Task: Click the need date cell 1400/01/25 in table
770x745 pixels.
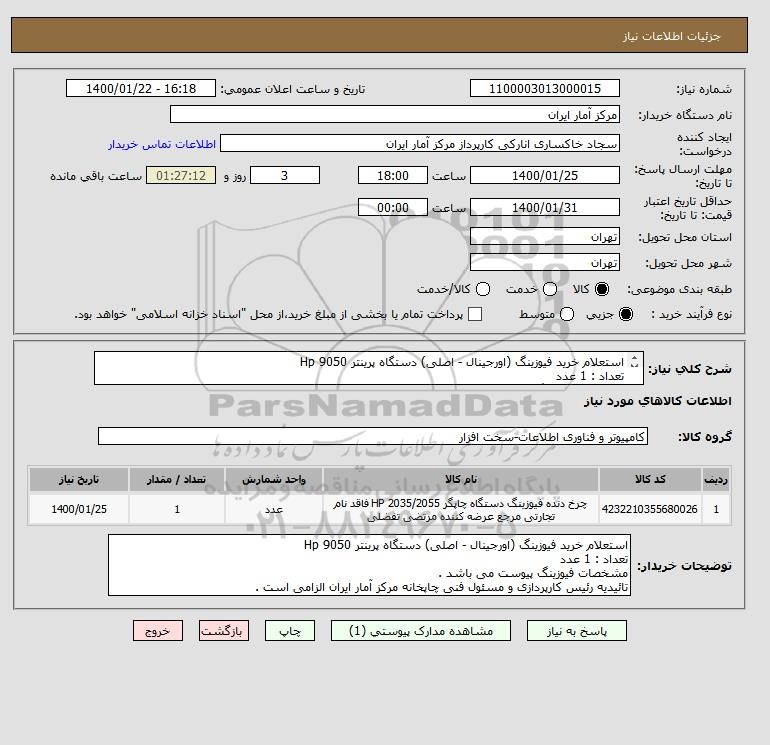Action: coord(79,509)
